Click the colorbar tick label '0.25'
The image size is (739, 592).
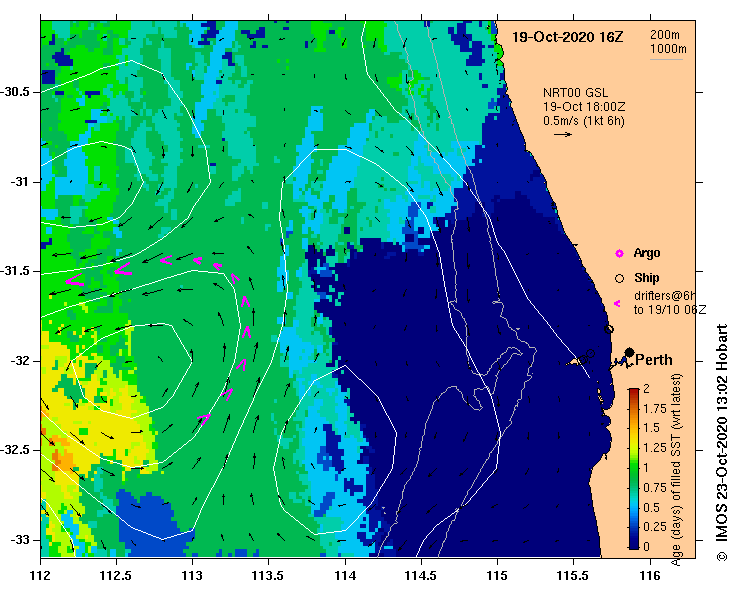tap(655, 527)
